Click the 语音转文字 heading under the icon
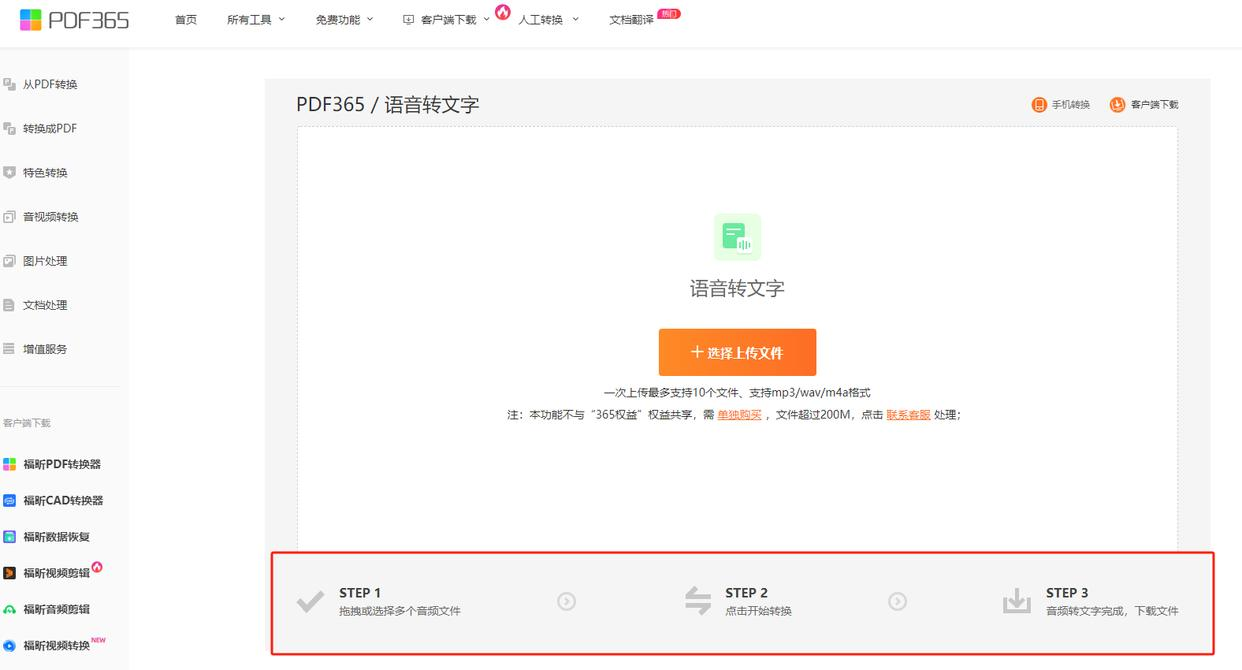The width and height of the screenshot is (1242, 670). point(737,289)
